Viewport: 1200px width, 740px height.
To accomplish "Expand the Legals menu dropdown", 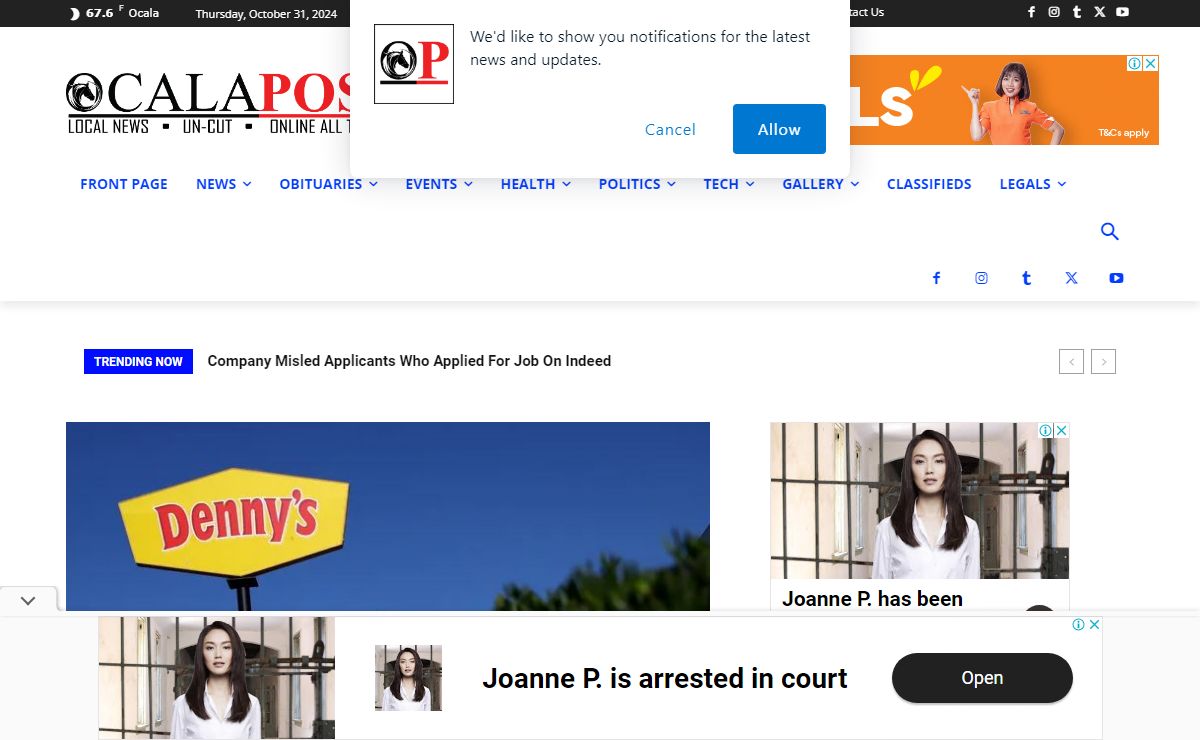I will coord(1033,184).
